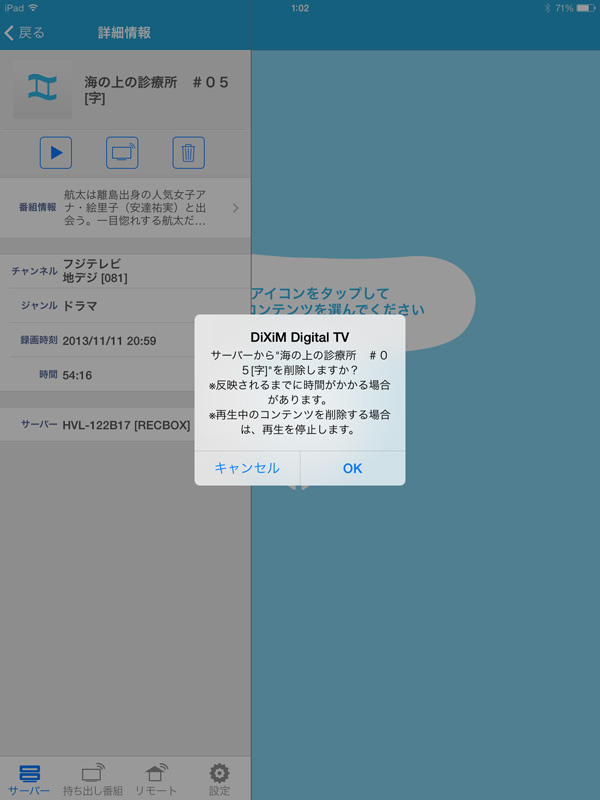Tap the Wi-Fi icon in status bar
Viewport: 600px width, 800px height.
33,8
